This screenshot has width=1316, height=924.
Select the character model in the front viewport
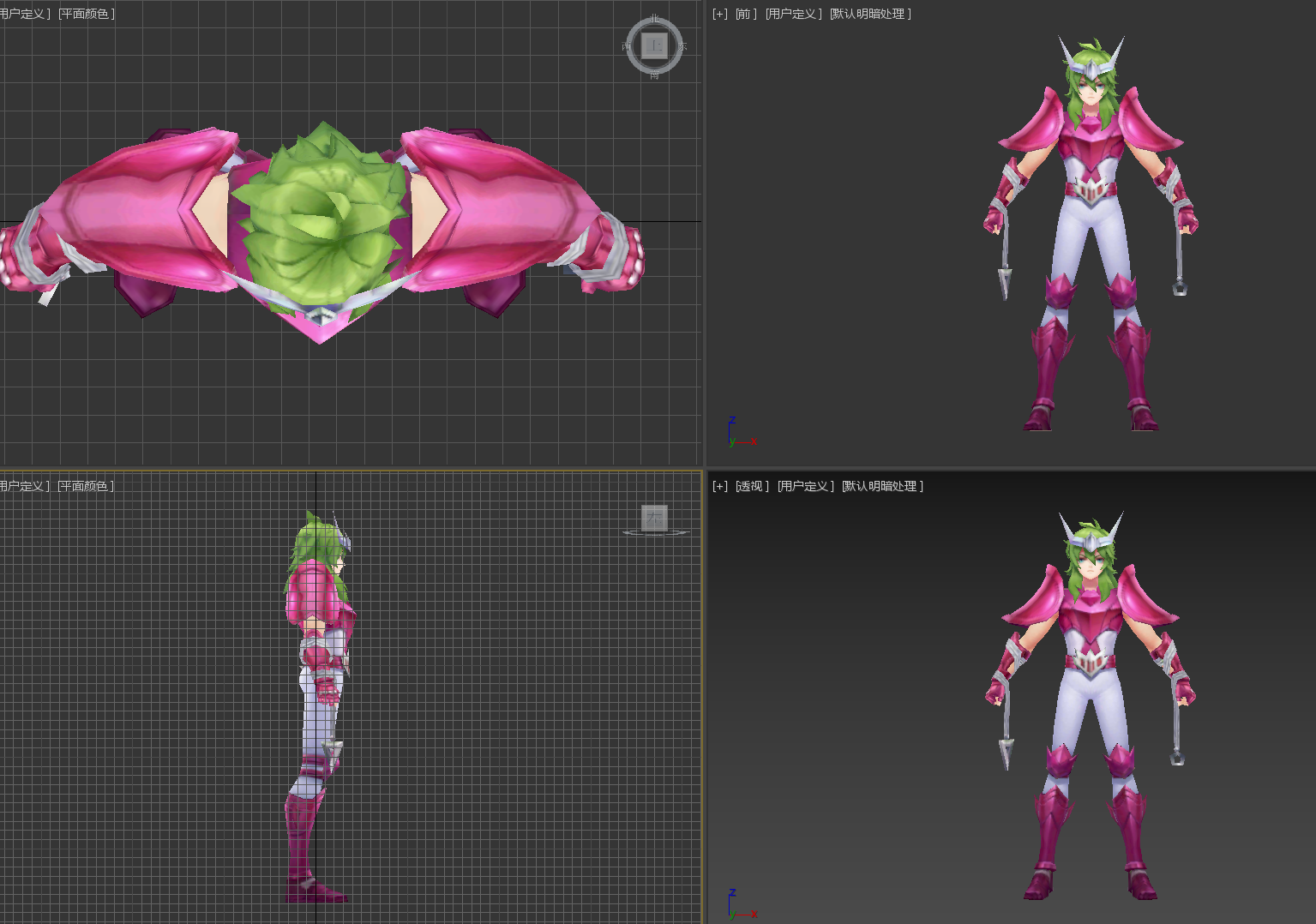coord(1089,231)
